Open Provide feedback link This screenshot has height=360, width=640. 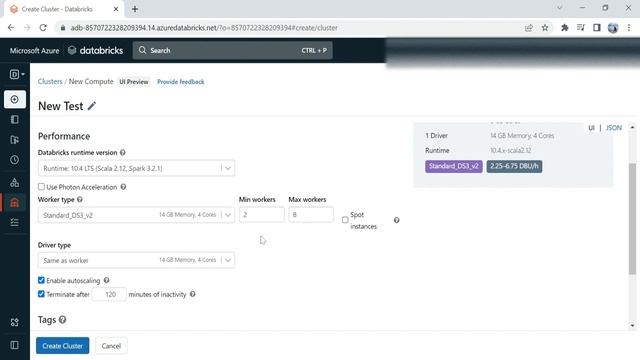pyautogui.click(x=180, y=82)
